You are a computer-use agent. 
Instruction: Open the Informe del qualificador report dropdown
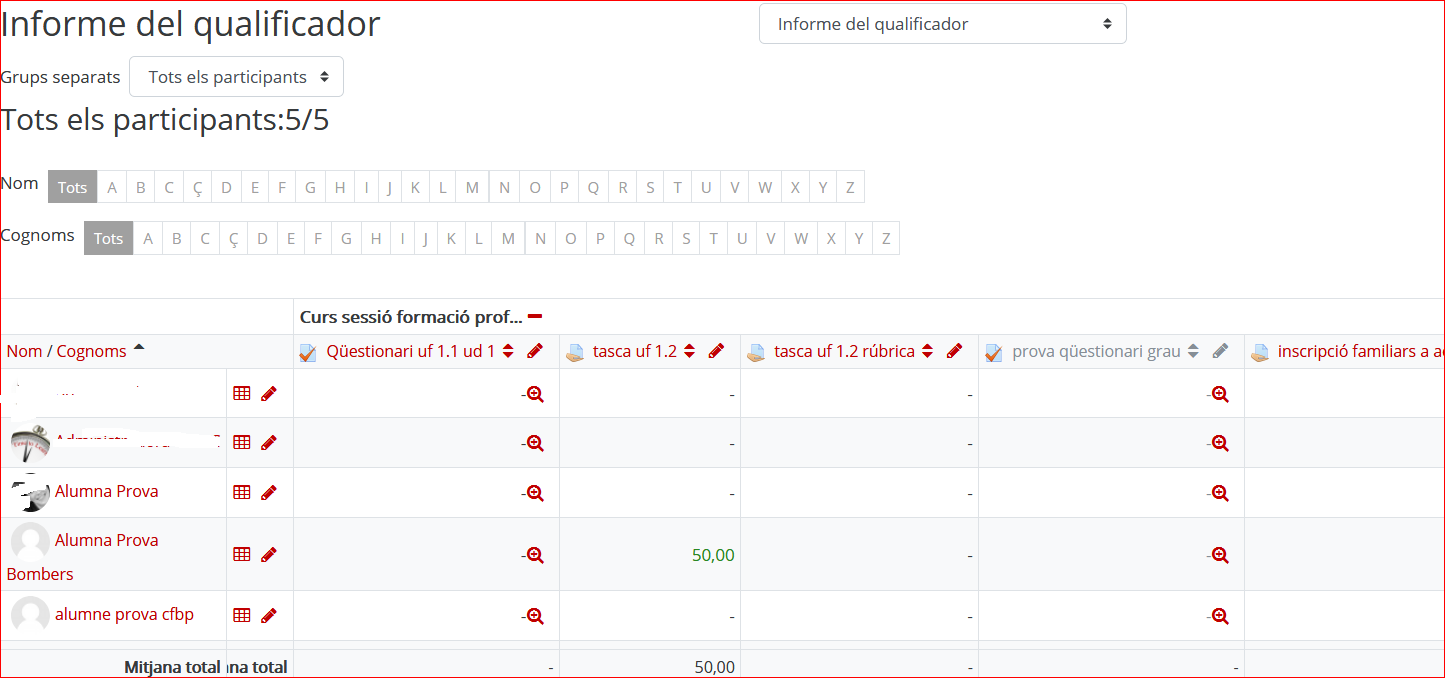point(943,24)
